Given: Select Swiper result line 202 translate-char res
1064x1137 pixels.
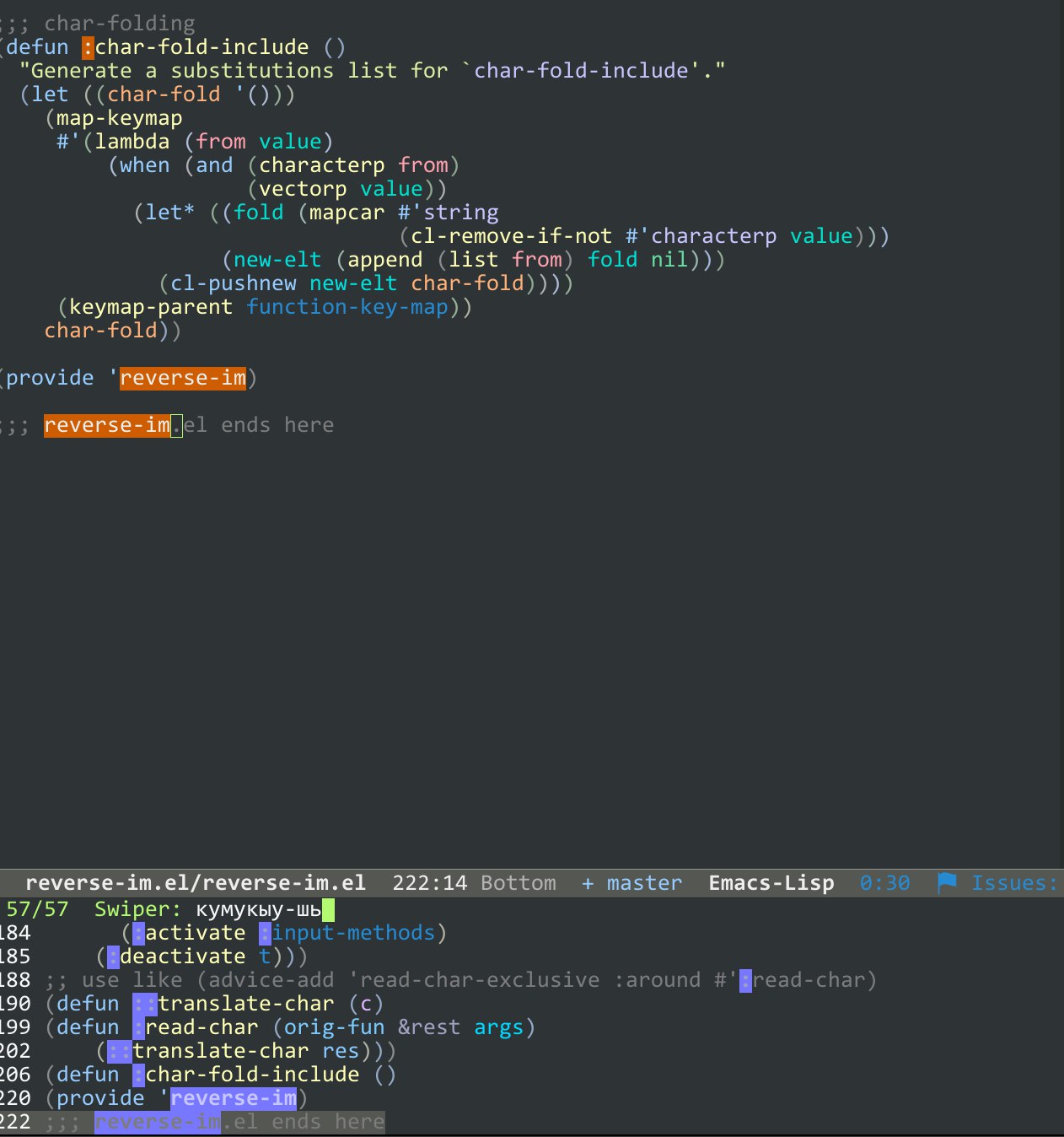Looking at the screenshot, I should pyautogui.click(x=532, y=1051).
